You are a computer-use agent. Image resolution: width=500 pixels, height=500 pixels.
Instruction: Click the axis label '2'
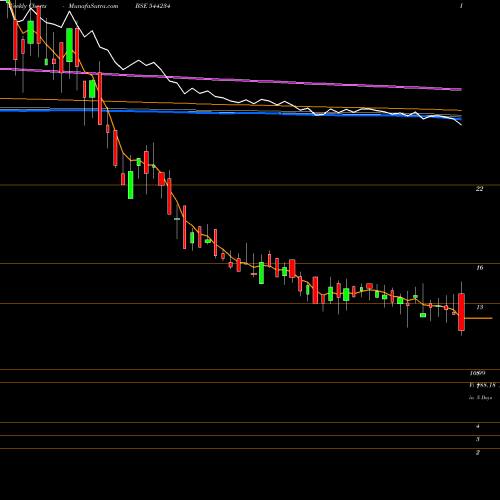click(478, 452)
